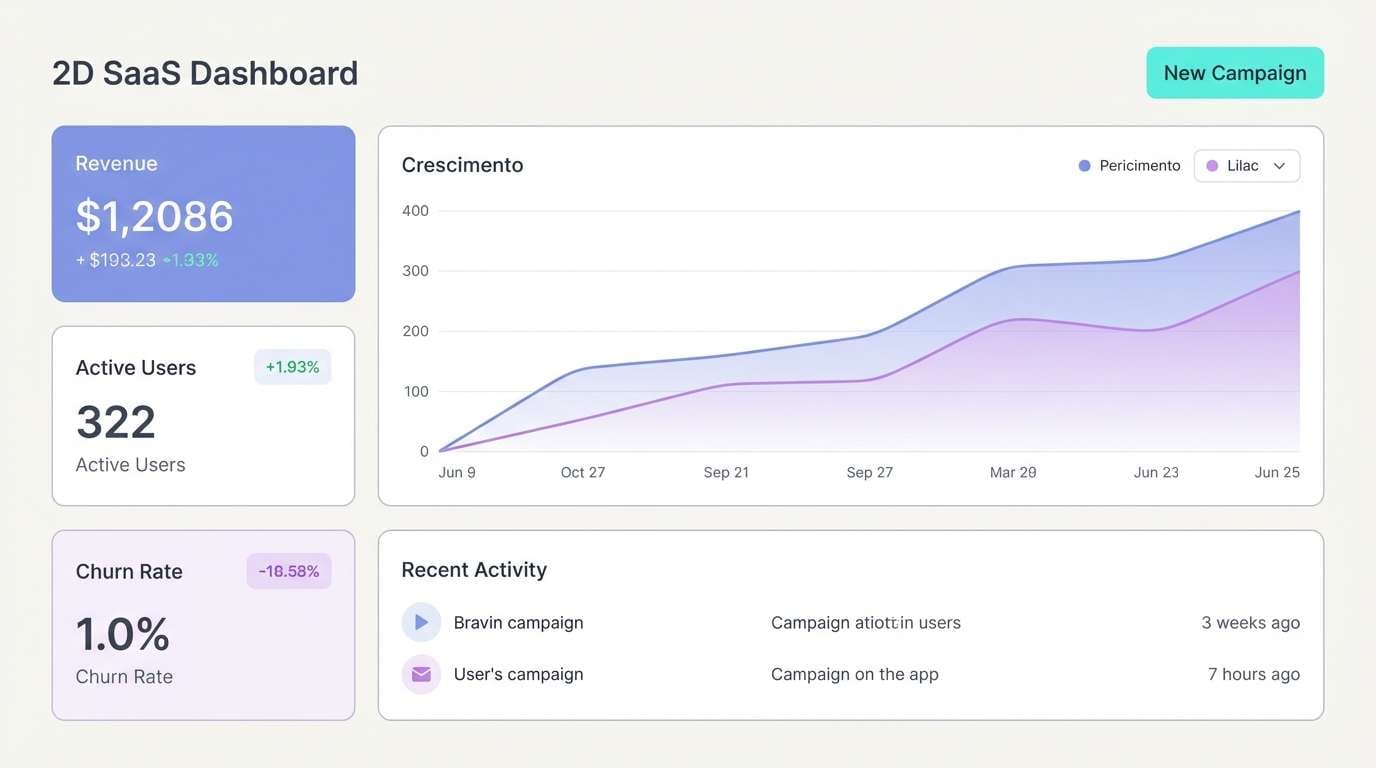Click the Revenue card
Viewport: 1376px width, 768px height.
(203, 213)
